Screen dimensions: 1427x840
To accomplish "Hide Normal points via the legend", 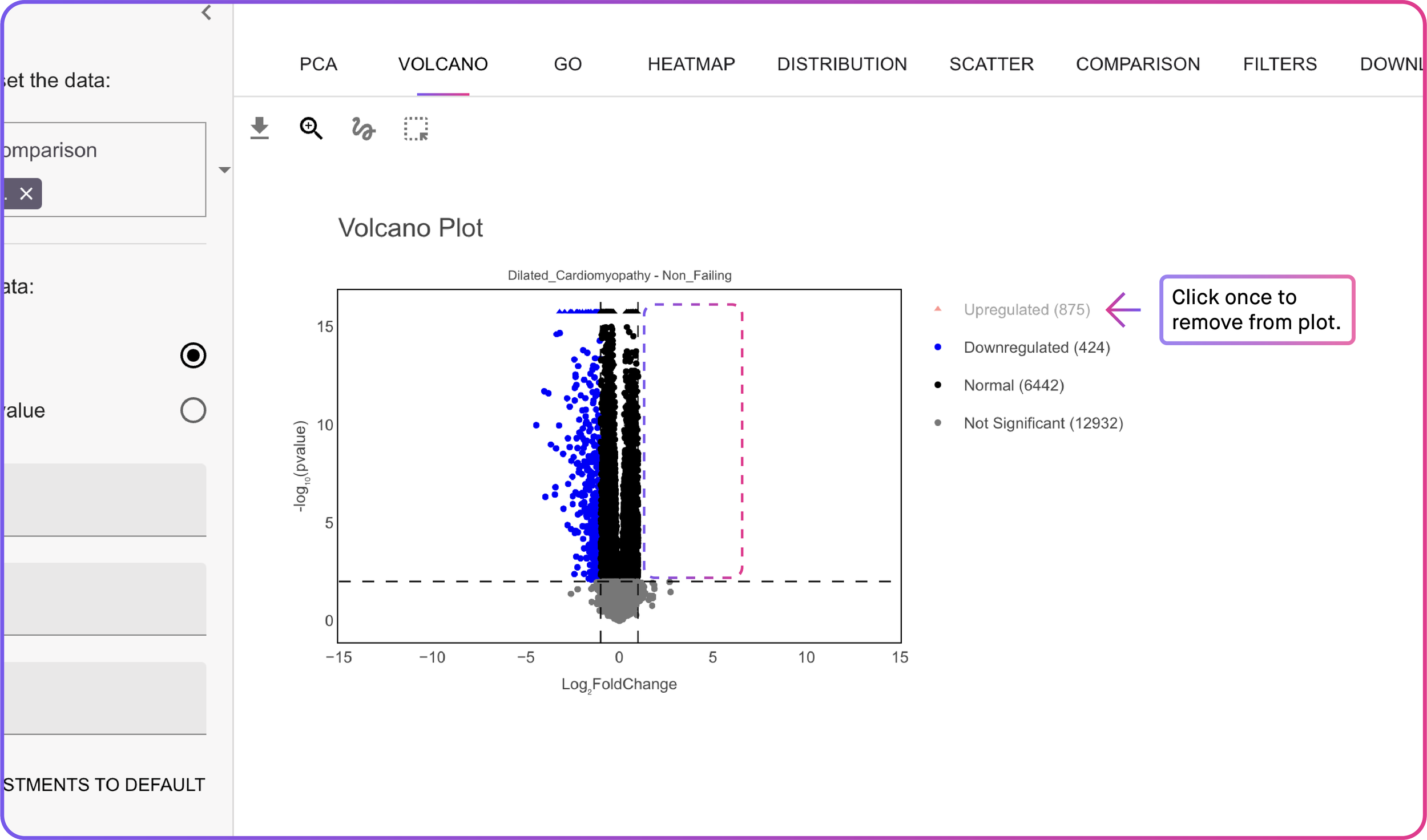I will click(x=1013, y=385).
